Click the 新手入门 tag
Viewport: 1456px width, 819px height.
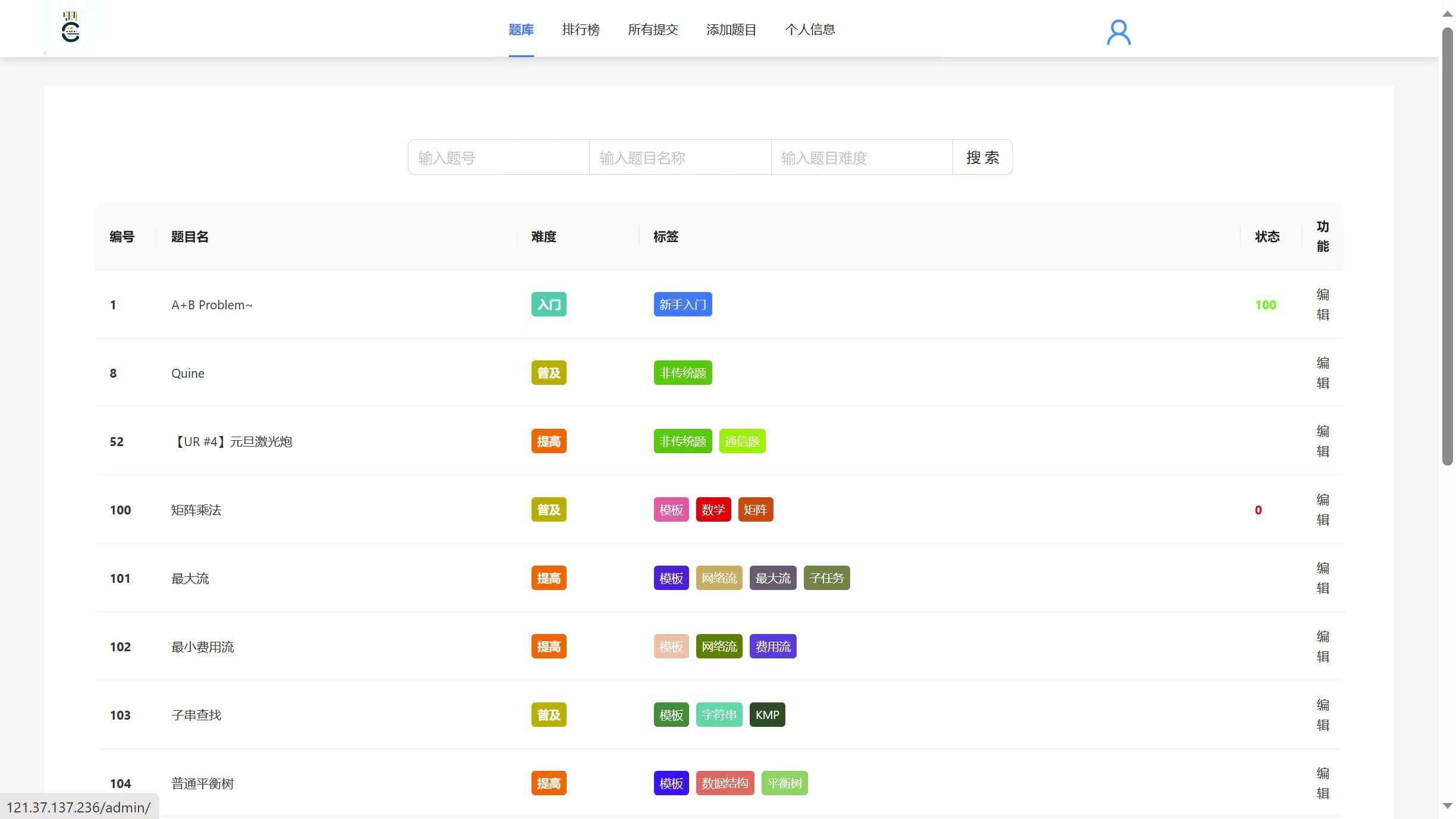[683, 305]
